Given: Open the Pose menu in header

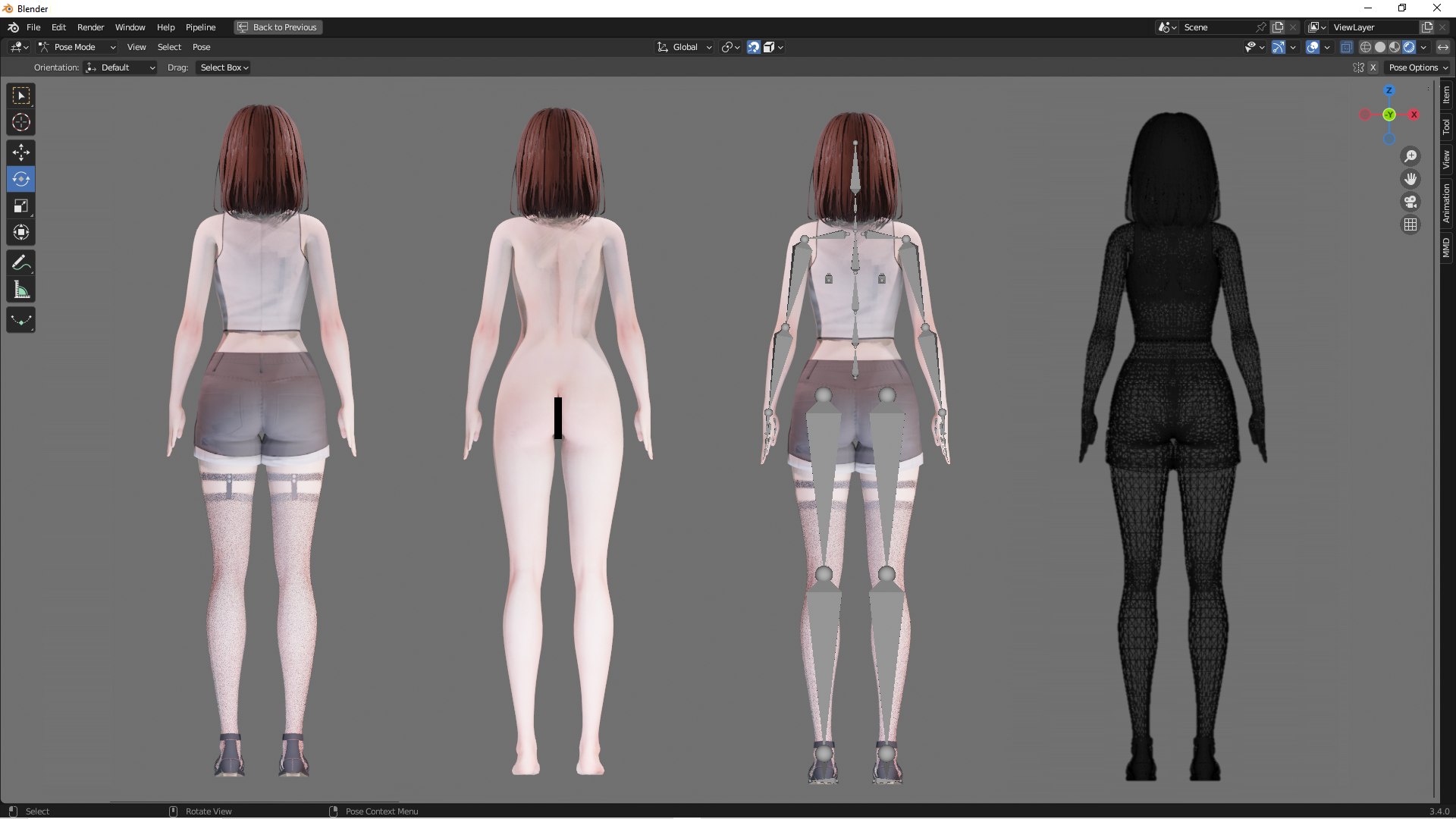Looking at the screenshot, I should (x=202, y=47).
